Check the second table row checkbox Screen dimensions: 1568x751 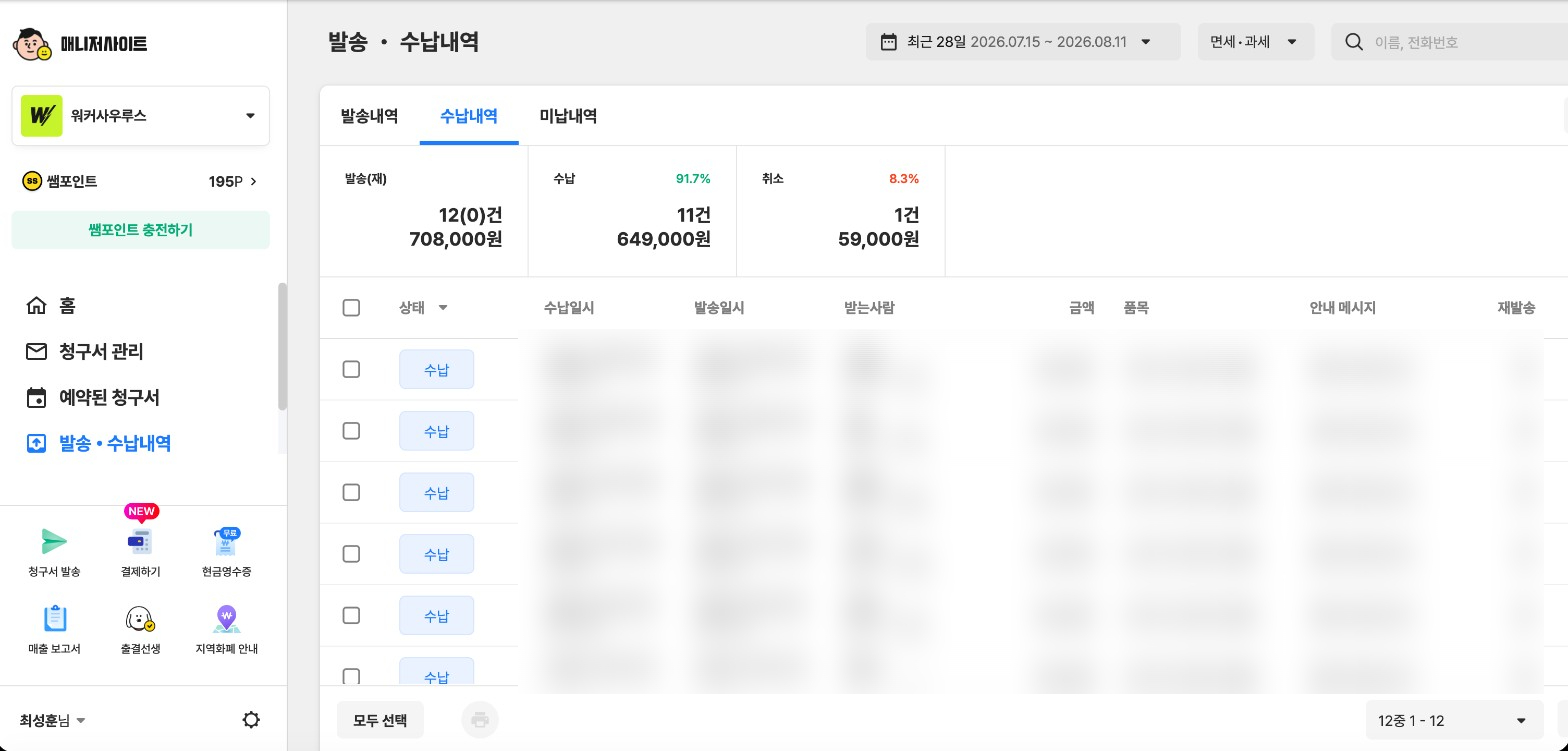coord(351,431)
